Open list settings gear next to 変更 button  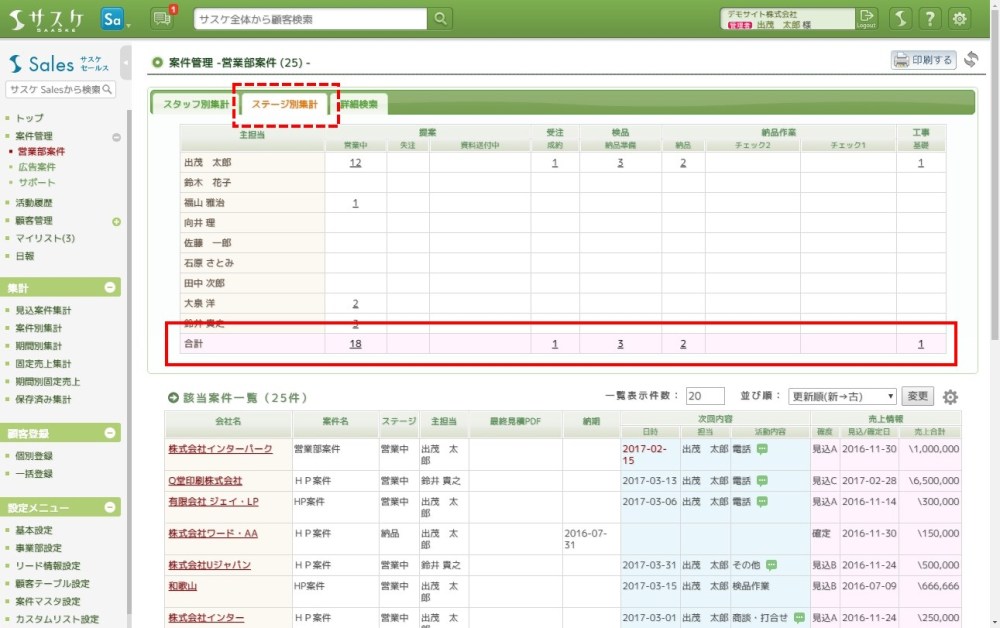pyautogui.click(x=950, y=396)
